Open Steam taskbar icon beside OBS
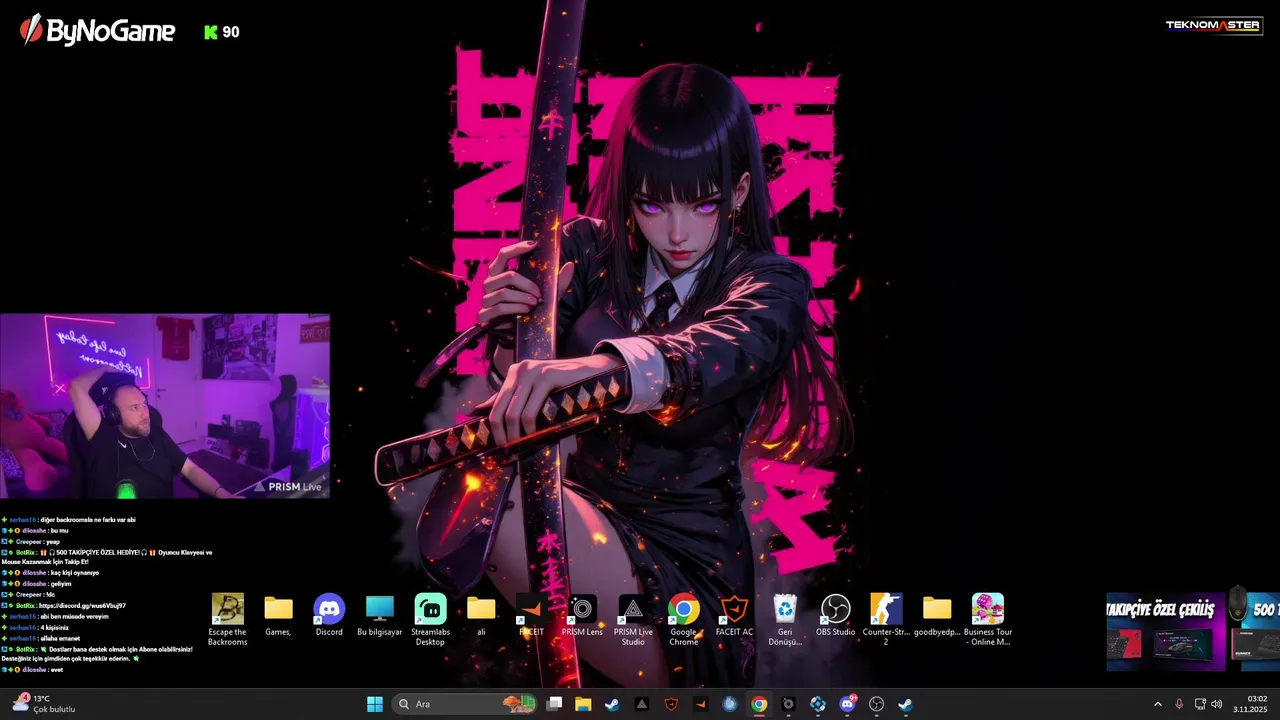1280x720 pixels. point(905,704)
